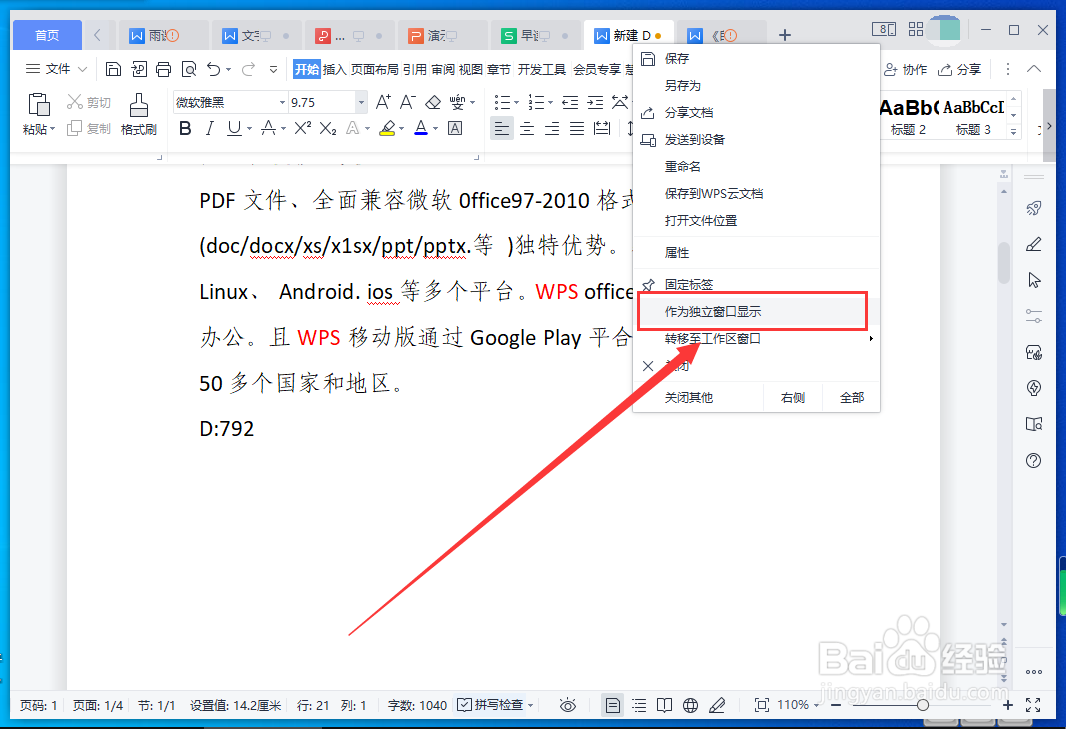This screenshot has height=729, width=1066.
Task: Expand the 文件 menu arrow
Action: pos(82,69)
